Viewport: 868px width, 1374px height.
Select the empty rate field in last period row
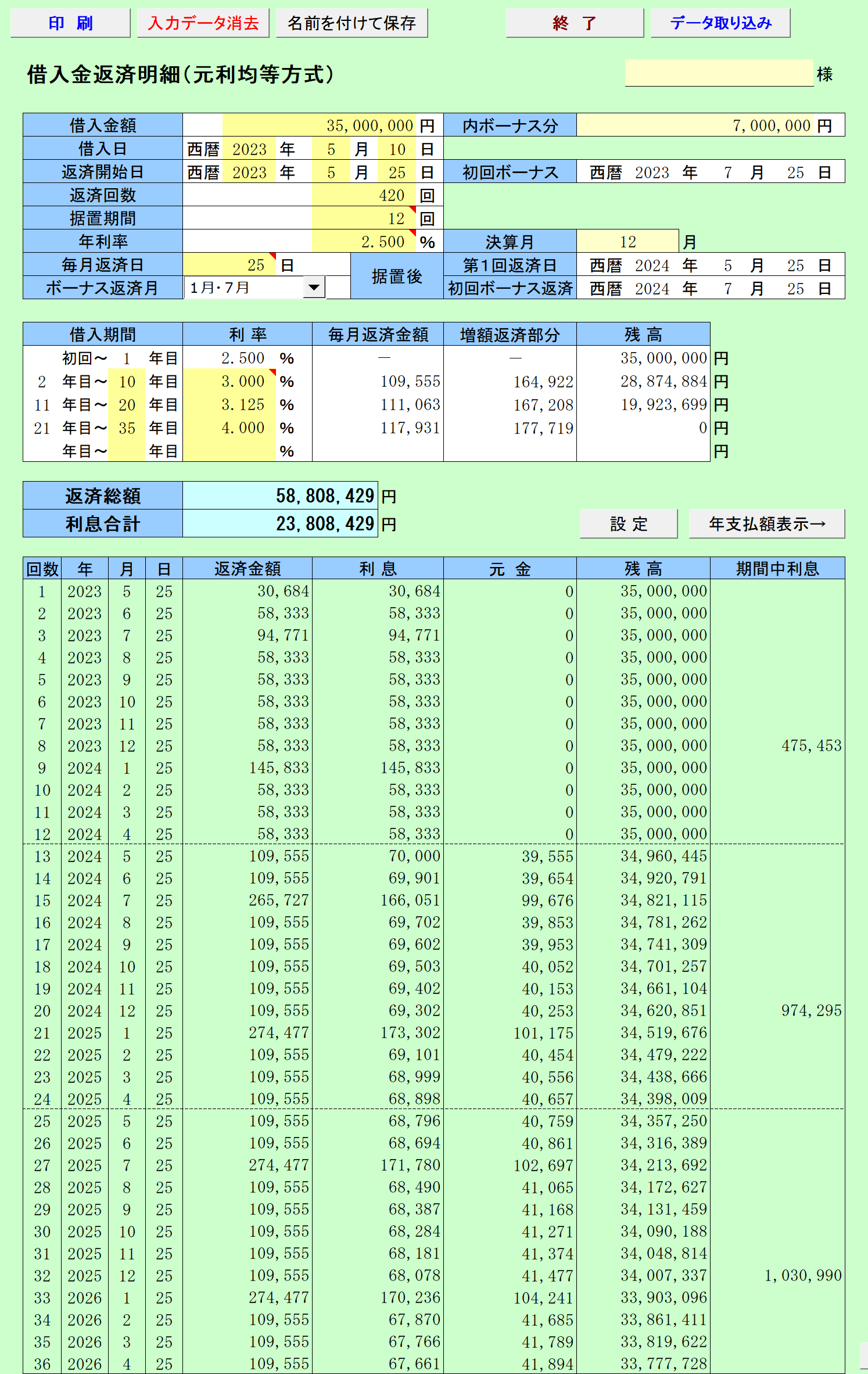click(x=229, y=451)
